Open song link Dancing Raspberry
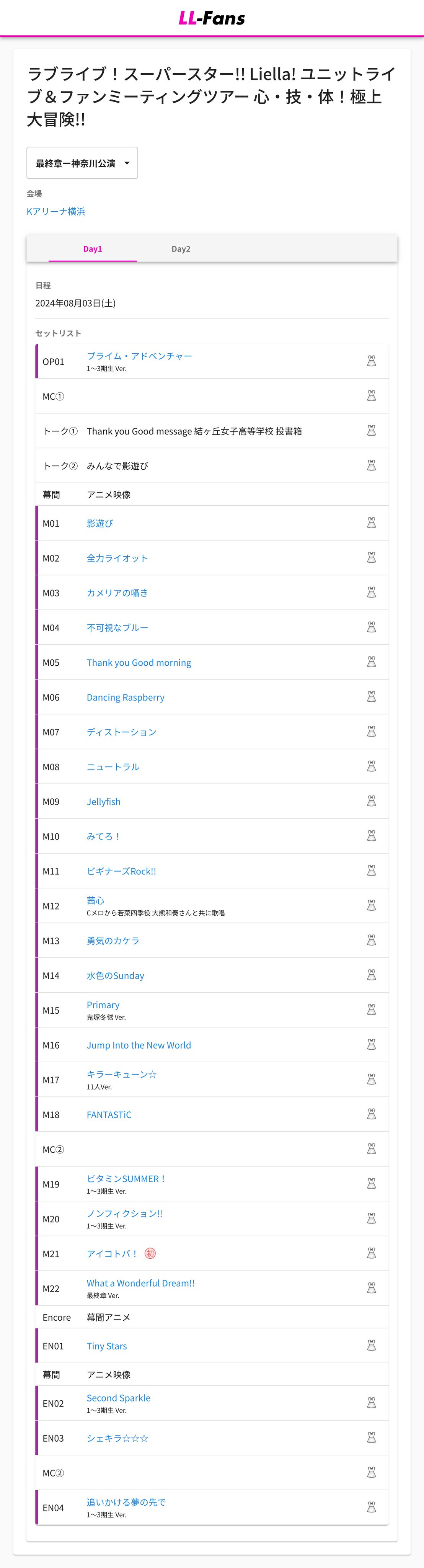 point(125,697)
